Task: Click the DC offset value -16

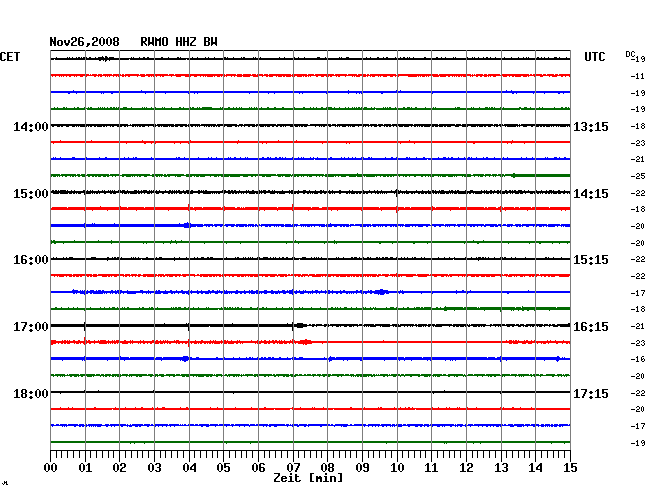Action: pos(638,359)
